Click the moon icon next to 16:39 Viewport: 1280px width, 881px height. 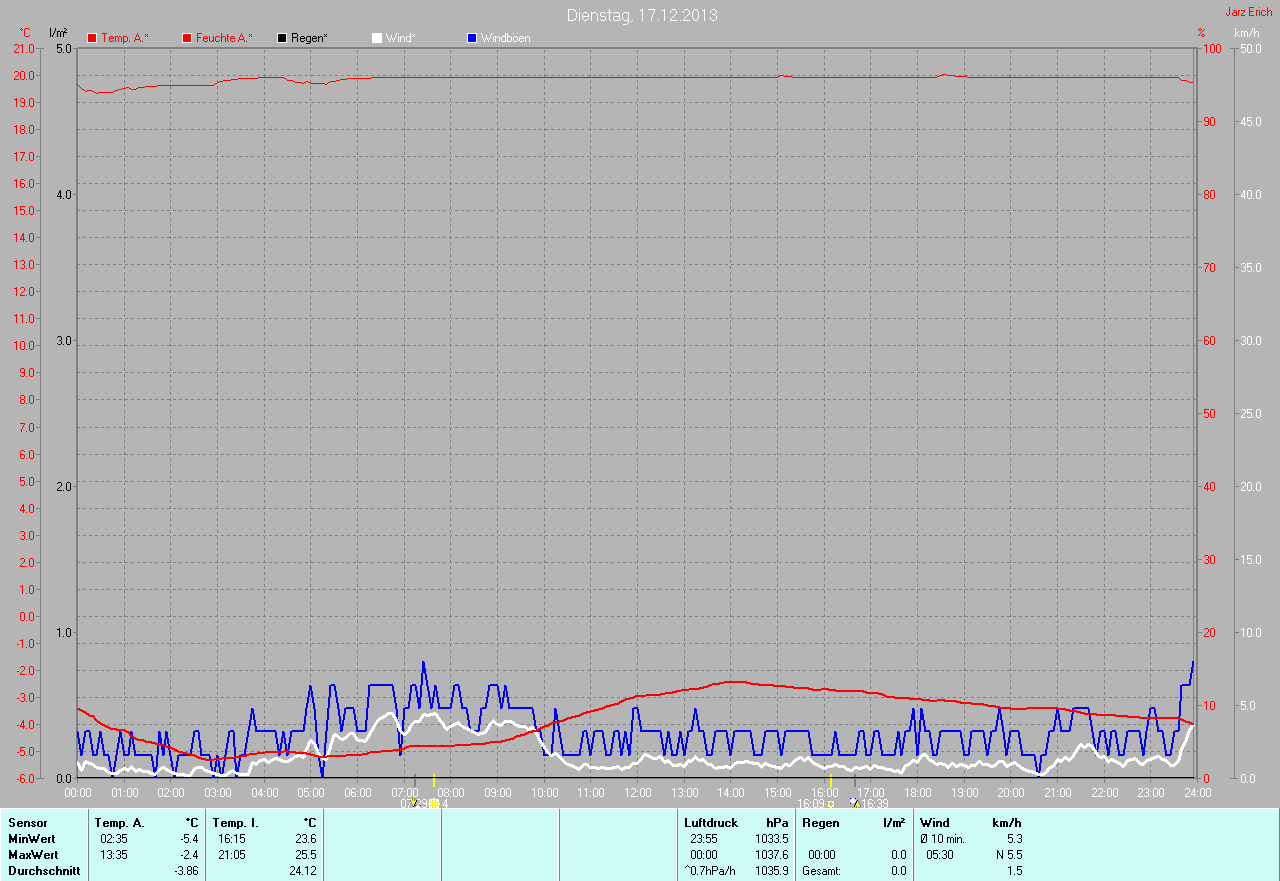tap(853, 802)
